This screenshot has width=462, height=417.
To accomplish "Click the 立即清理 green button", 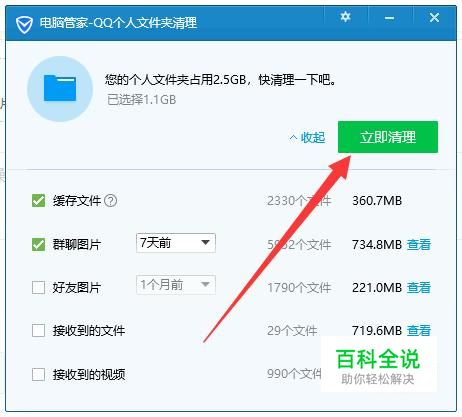I will [x=388, y=137].
